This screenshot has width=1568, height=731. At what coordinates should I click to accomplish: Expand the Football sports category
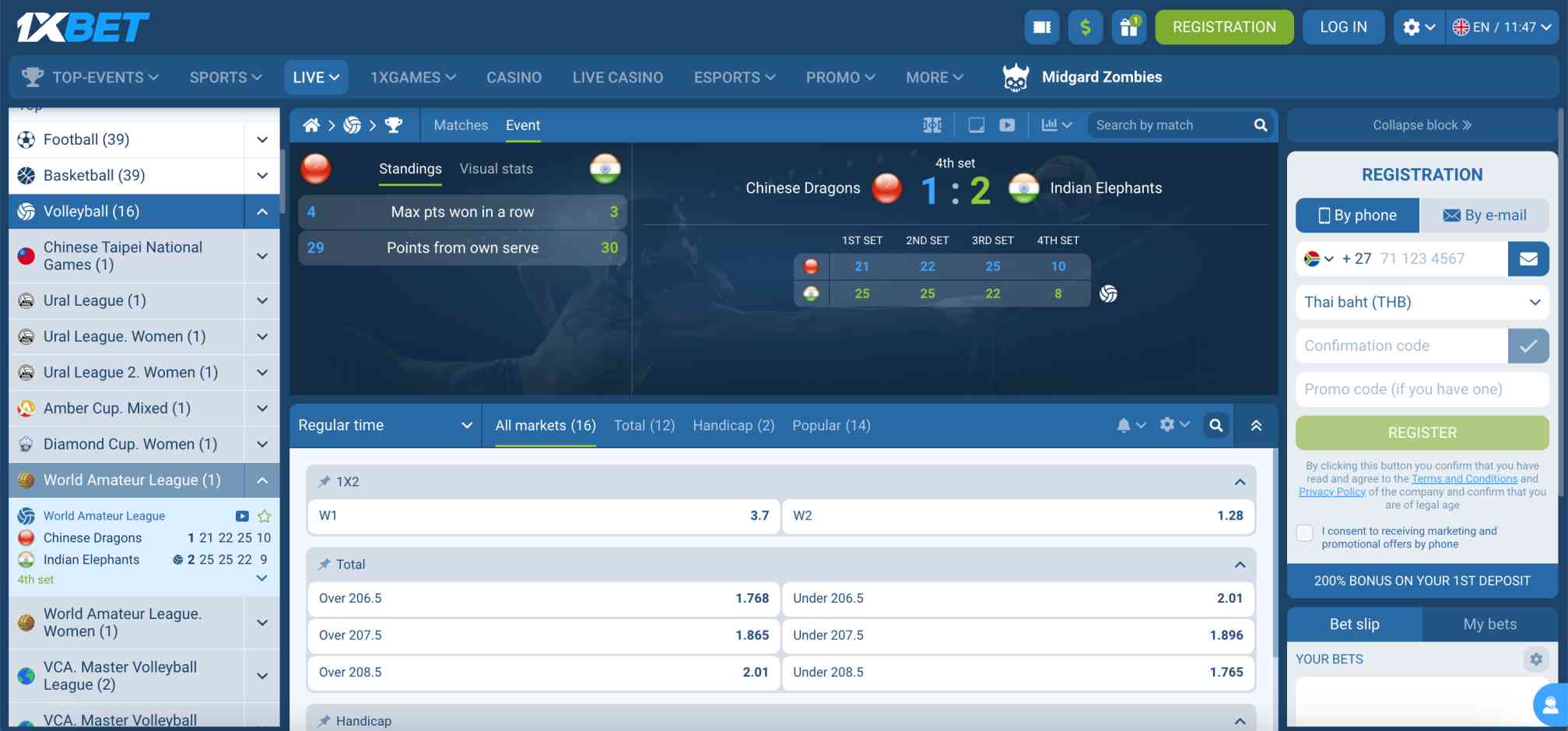[x=261, y=139]
